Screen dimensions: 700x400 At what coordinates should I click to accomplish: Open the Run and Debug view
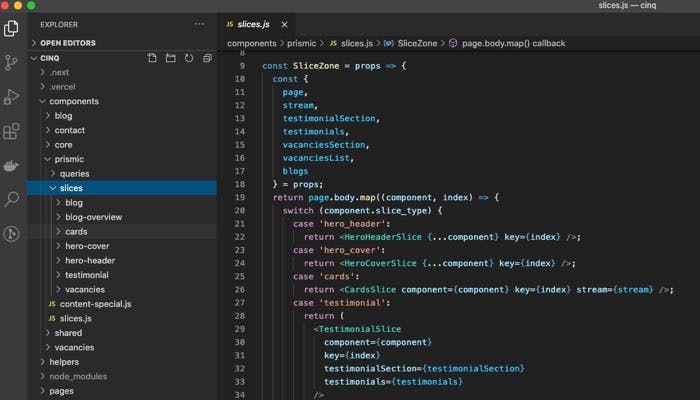[12, 97]
